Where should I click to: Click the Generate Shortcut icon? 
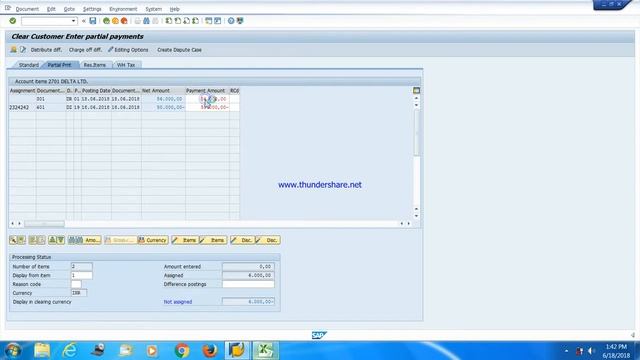coord(218,21)
